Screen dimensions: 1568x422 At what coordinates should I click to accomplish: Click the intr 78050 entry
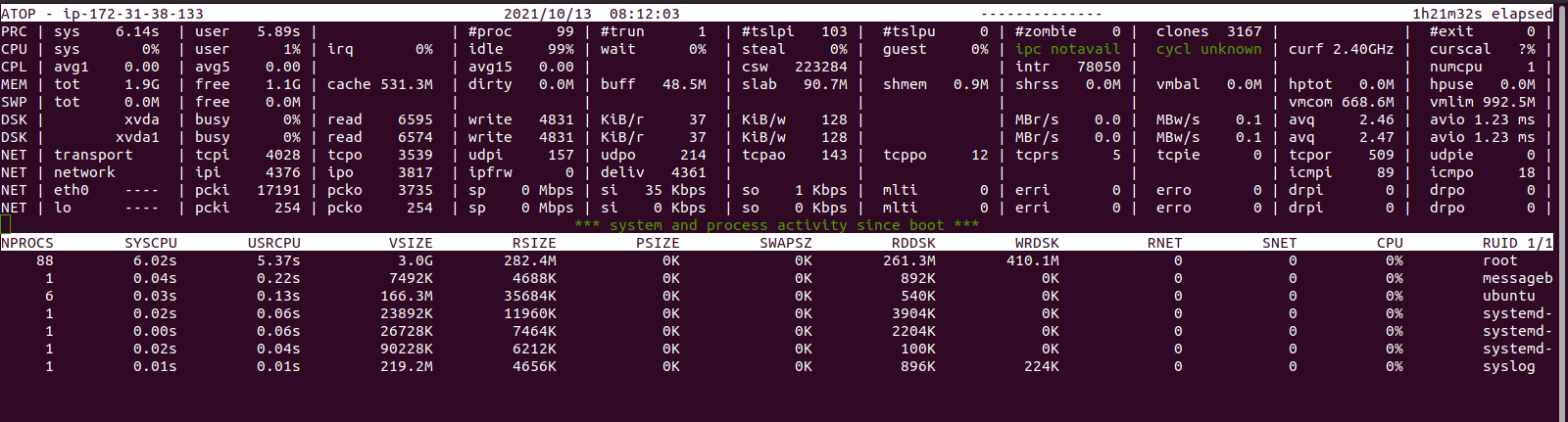point(1068,67)
